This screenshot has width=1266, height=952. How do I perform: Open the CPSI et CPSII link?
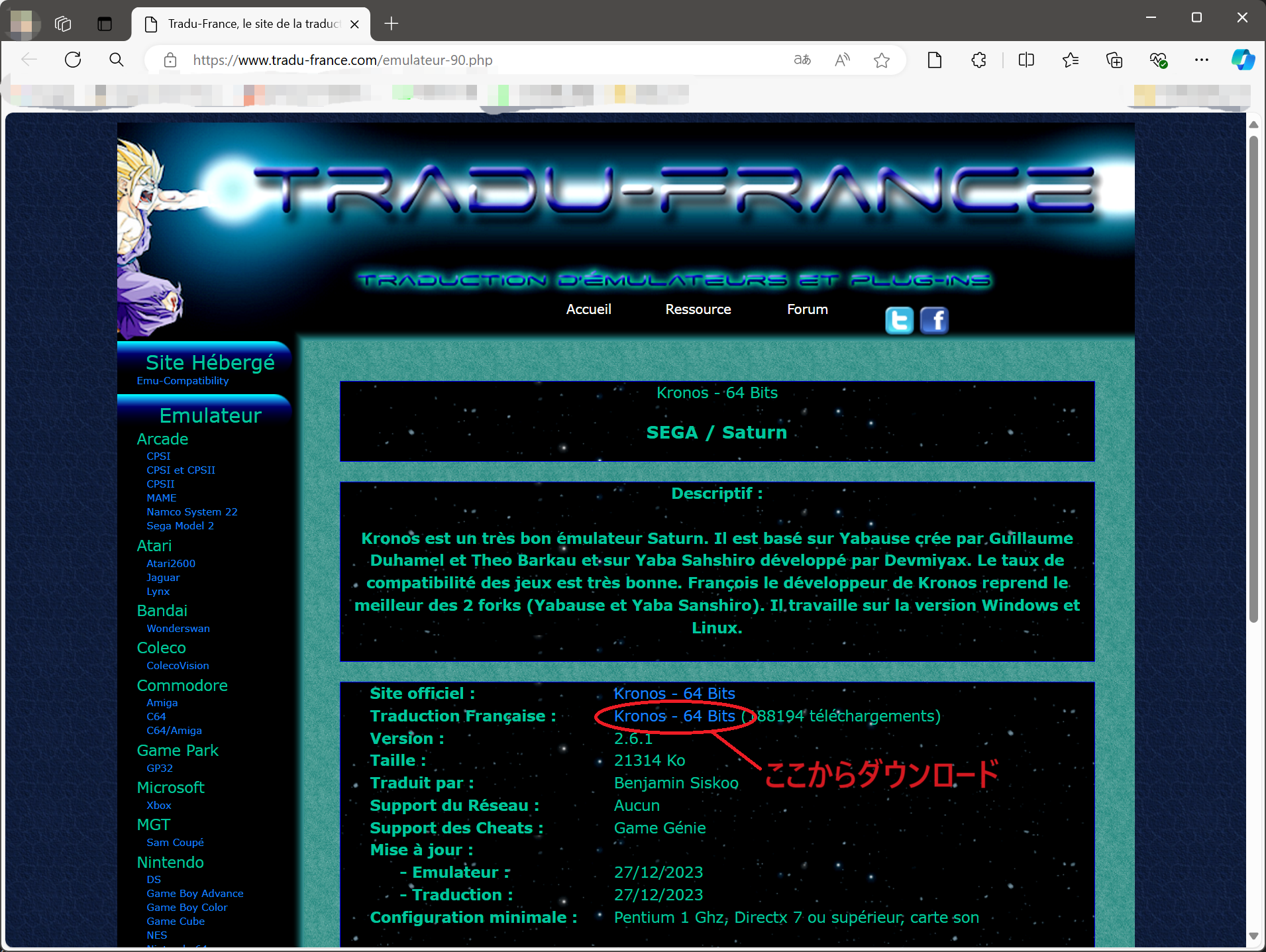181,470
